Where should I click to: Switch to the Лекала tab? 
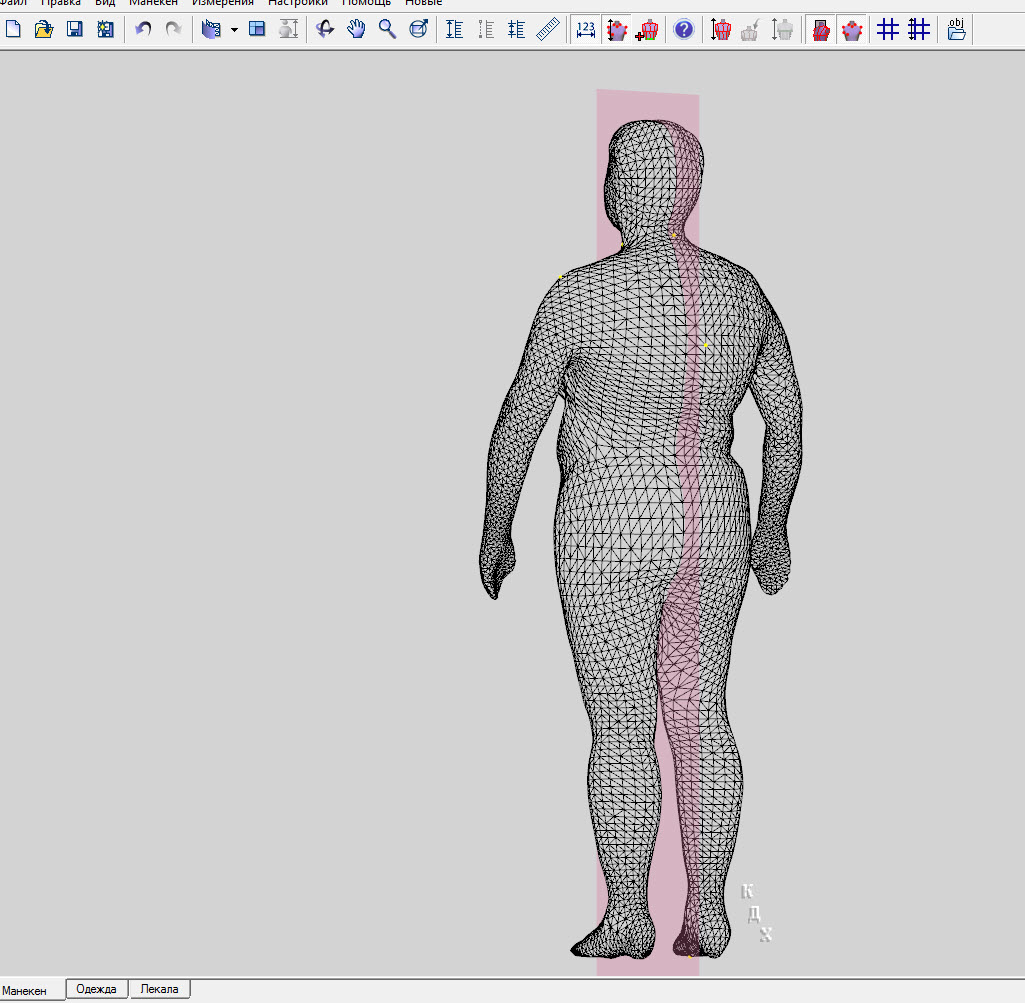tap(159, 989)
